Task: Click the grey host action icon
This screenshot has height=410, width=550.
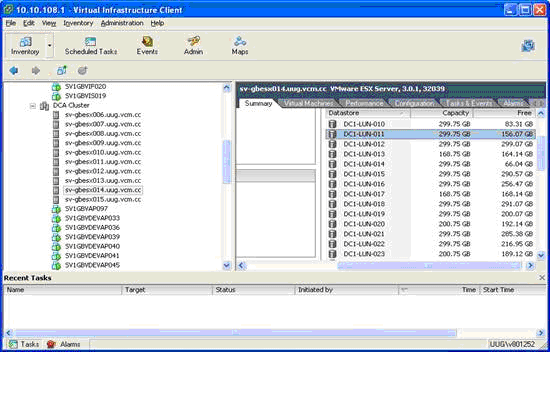Action: pyautogui.click(x=82, y=70)
